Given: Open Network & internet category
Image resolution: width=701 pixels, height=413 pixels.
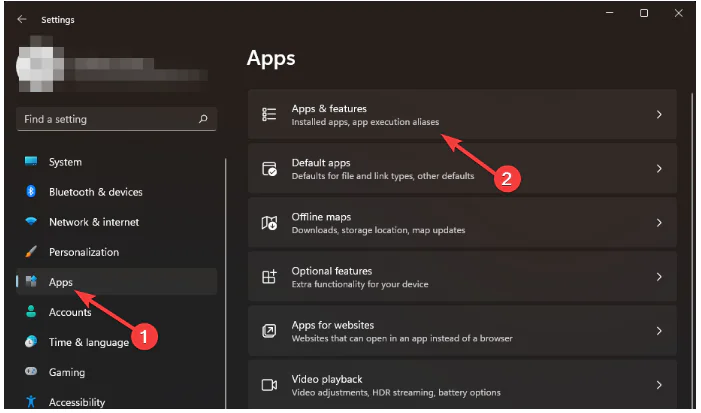Looking at the screenshot, I should coord(117,222).
